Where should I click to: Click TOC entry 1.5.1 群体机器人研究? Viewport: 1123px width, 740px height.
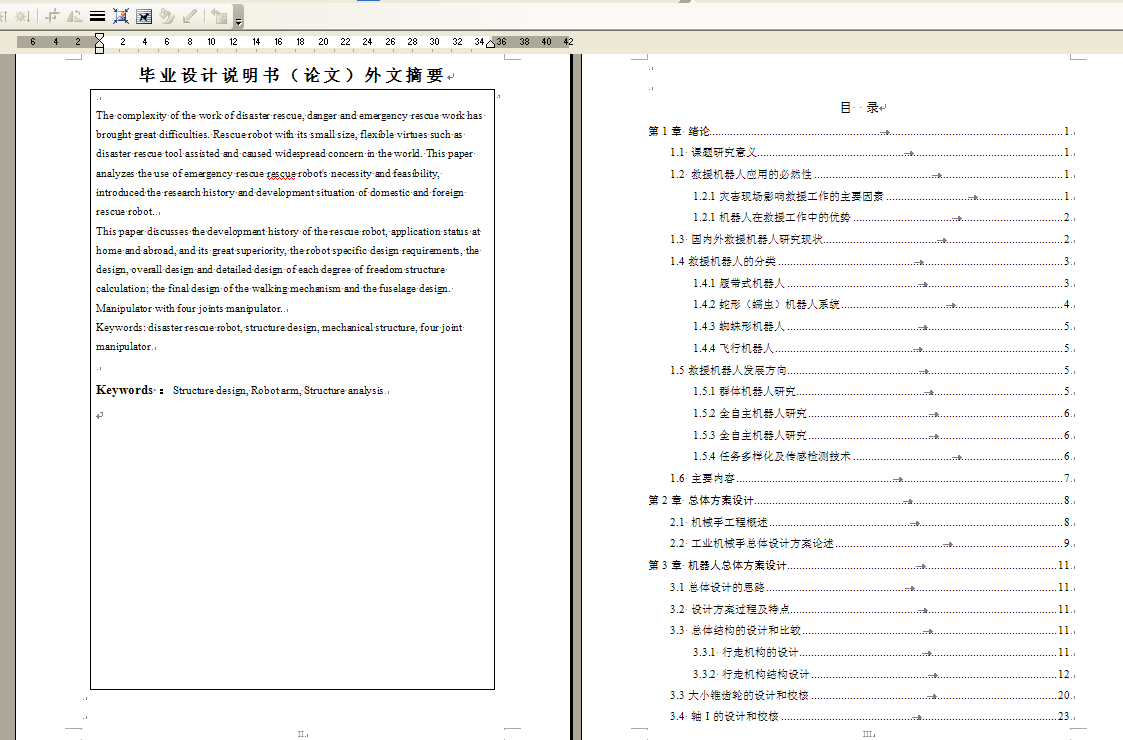[881, 391]
